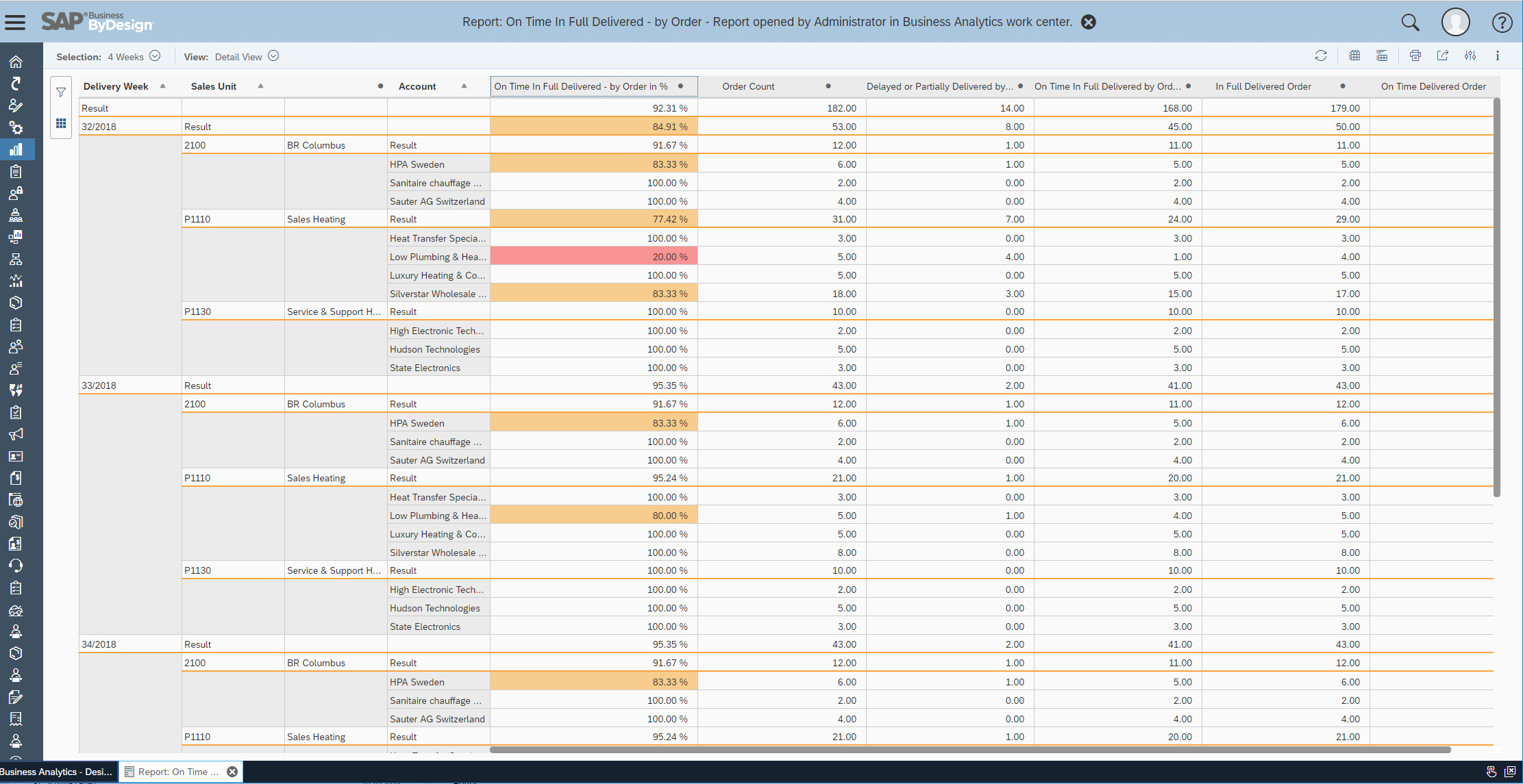This screenshot has height=784, width=1523.
Task: Open the column dot left of Account
Action: coord(380,86)
